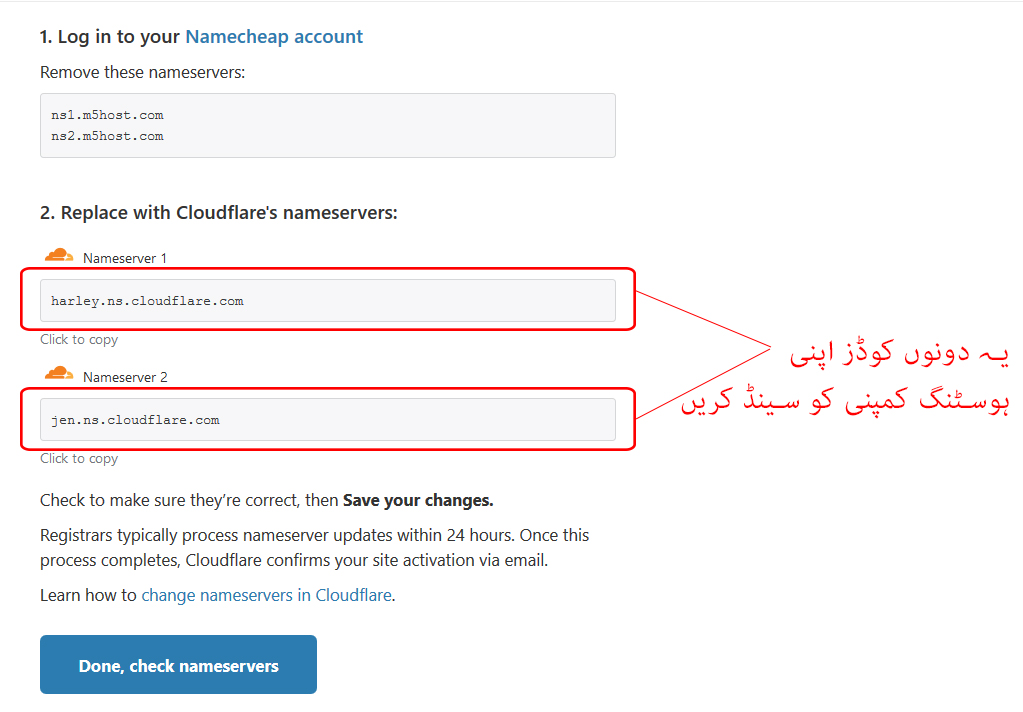The height and width of the screenshot is (712, 1023).
Task: Click the 'Save your changes' bold text
Action: click(418, 501)
